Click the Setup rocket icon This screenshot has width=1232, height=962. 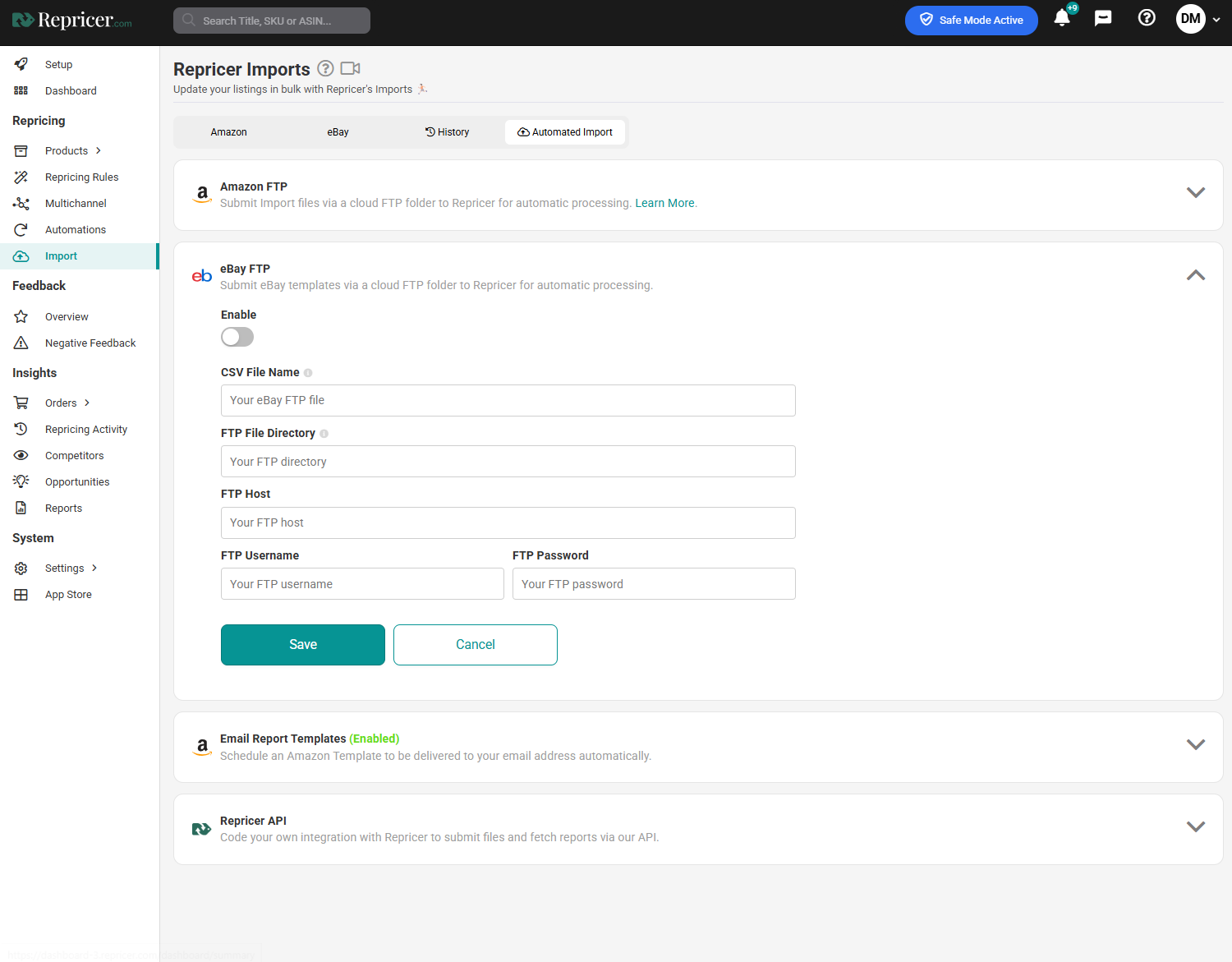[21, 64]
